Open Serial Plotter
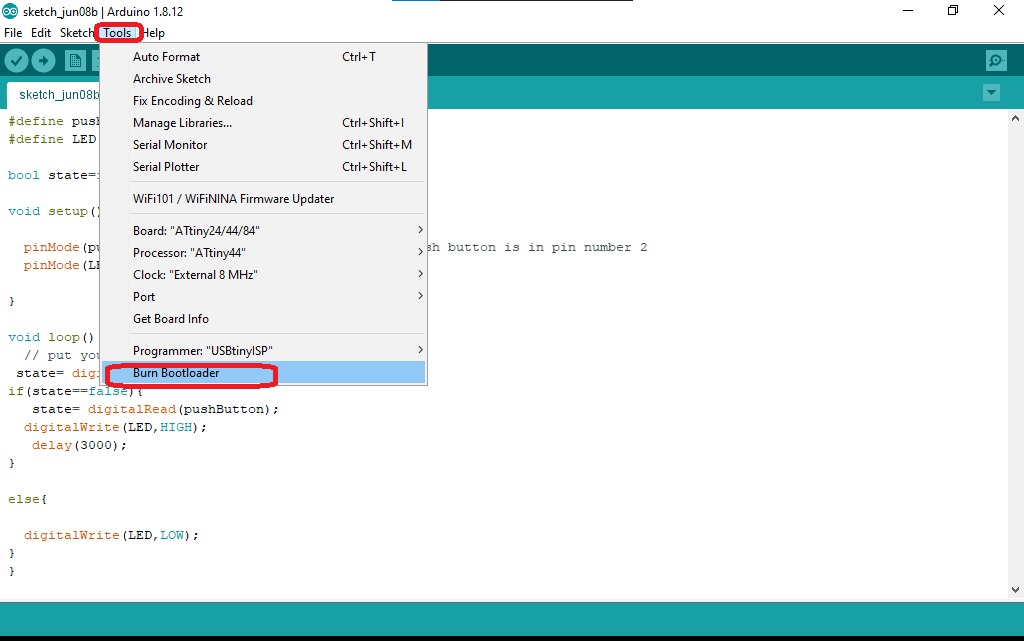 [264, 167]
